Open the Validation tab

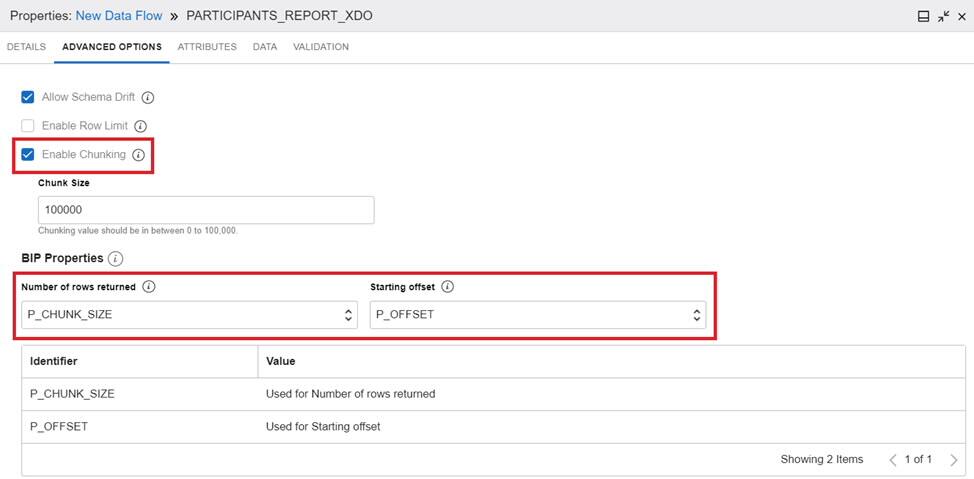tap(321, 47)
